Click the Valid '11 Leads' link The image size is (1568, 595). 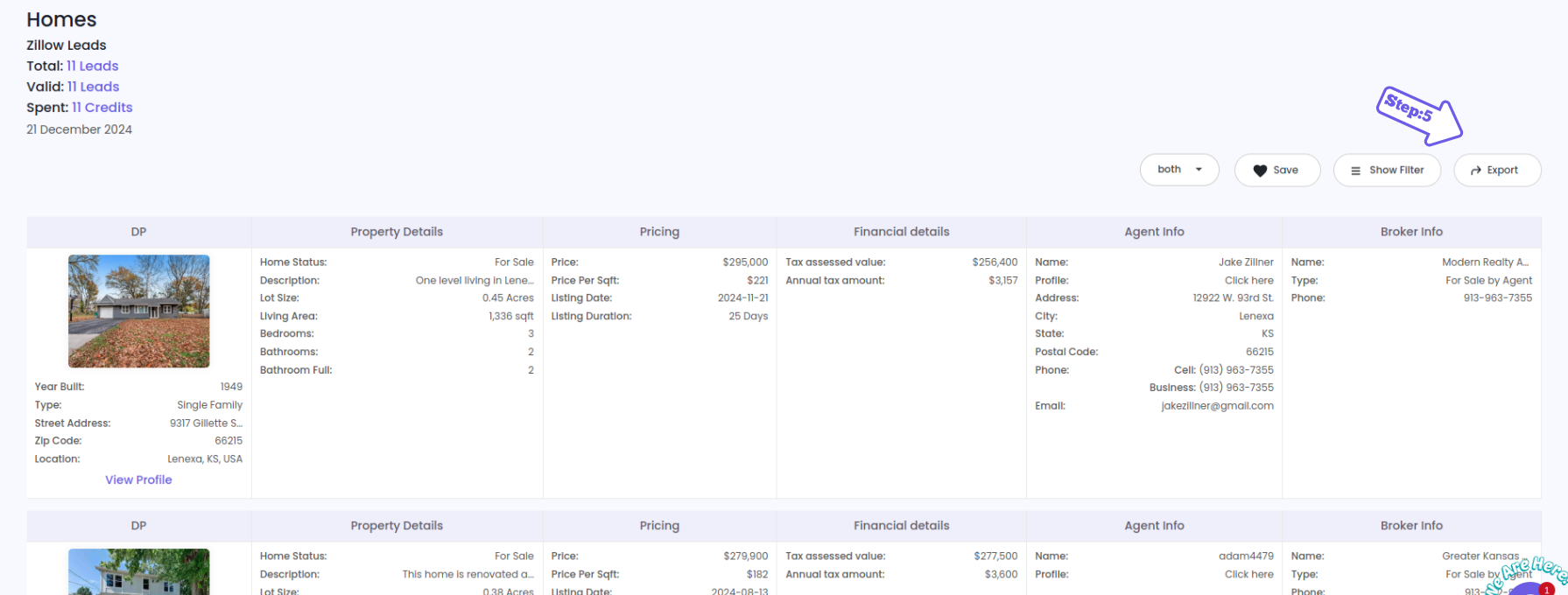pos(93,87)
